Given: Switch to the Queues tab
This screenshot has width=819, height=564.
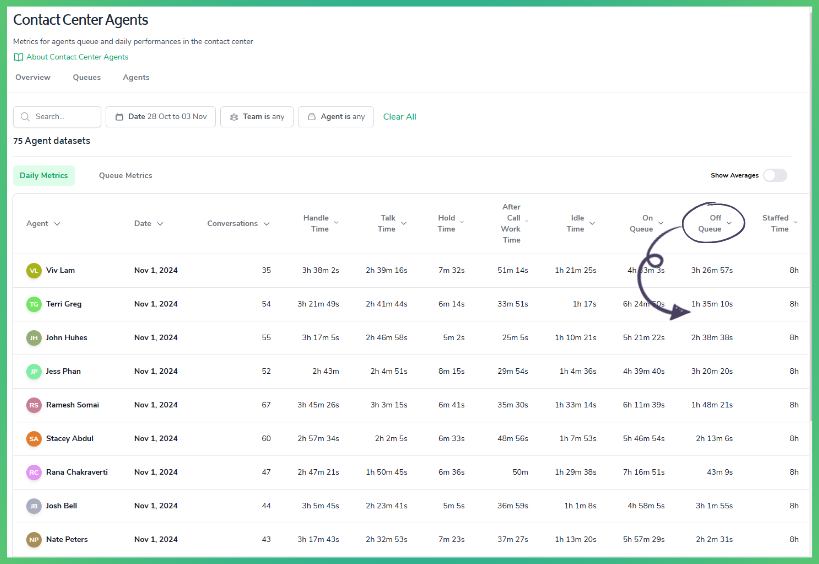Looking at the screenshot, I should click(x=87, y=77).
